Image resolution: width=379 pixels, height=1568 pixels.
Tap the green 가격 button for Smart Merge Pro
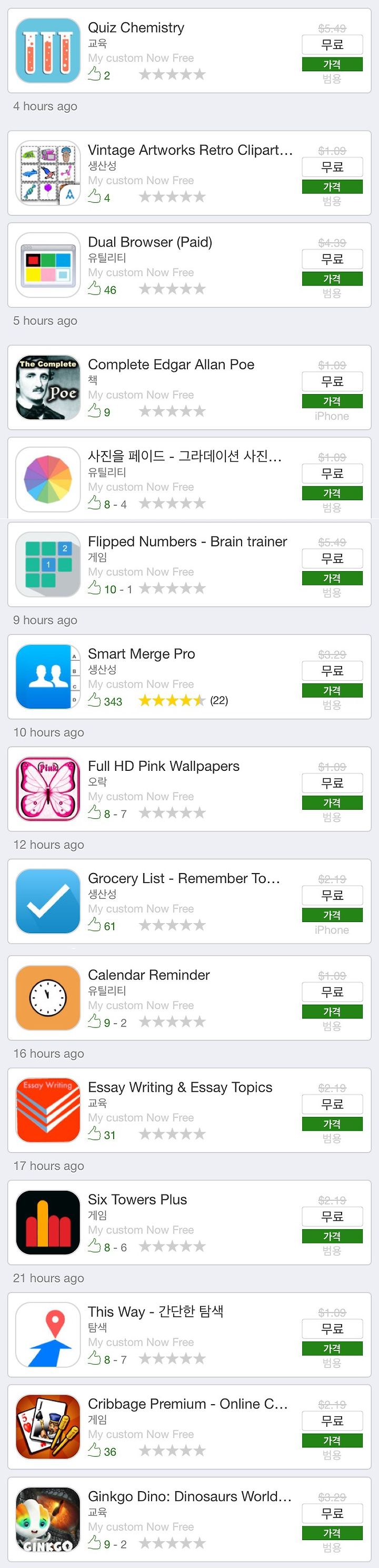(x=332, y=690)
